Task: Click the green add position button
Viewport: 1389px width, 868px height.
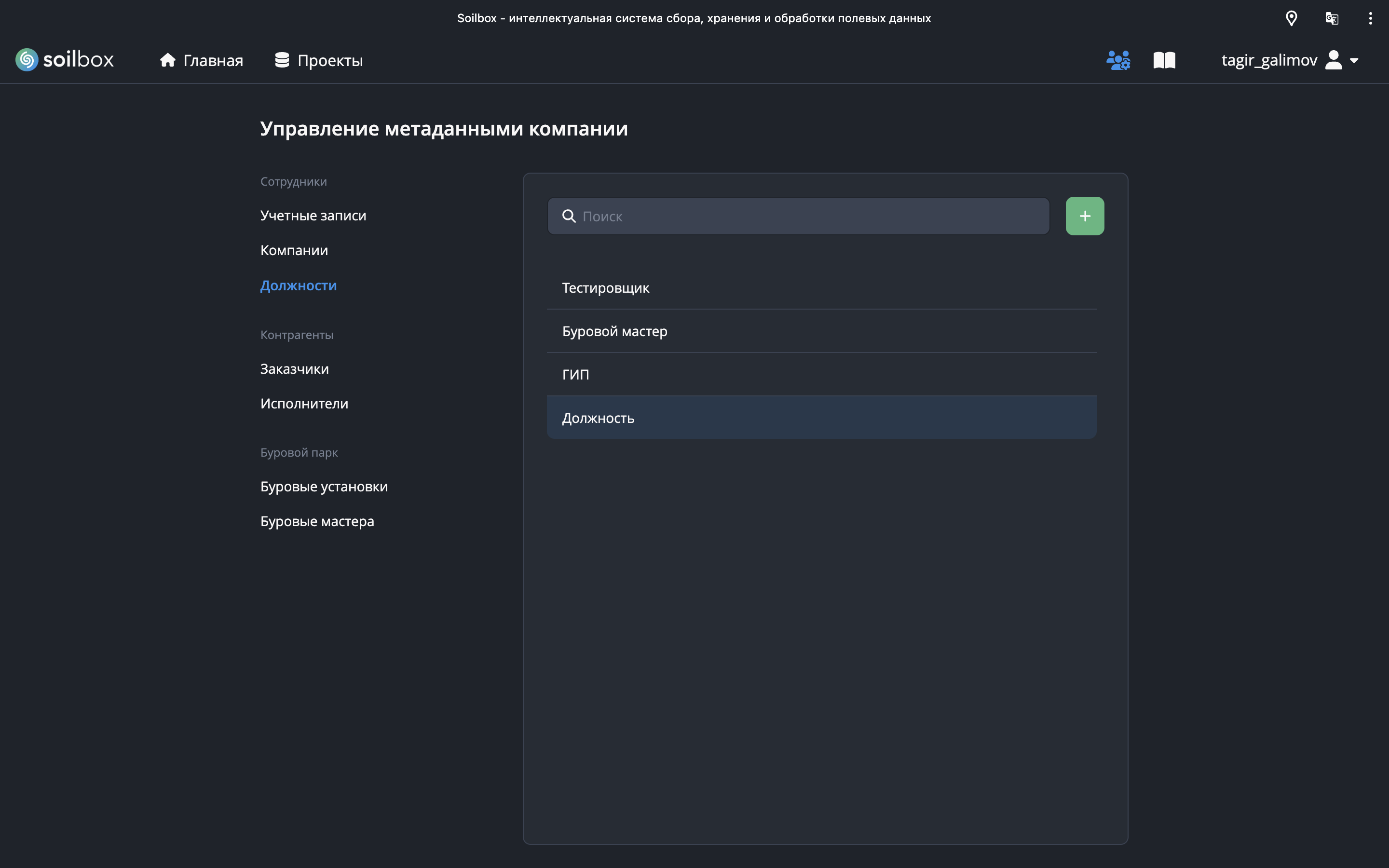Action: click(1084, 217)
